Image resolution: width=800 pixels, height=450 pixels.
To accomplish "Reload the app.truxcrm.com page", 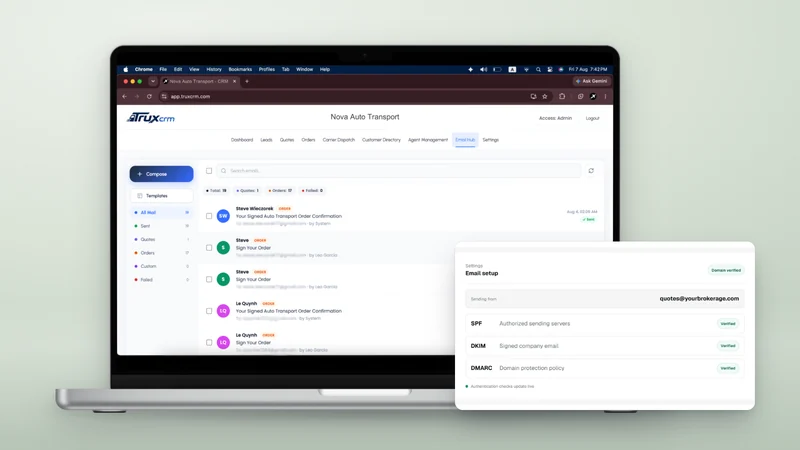I will point(149,96).
